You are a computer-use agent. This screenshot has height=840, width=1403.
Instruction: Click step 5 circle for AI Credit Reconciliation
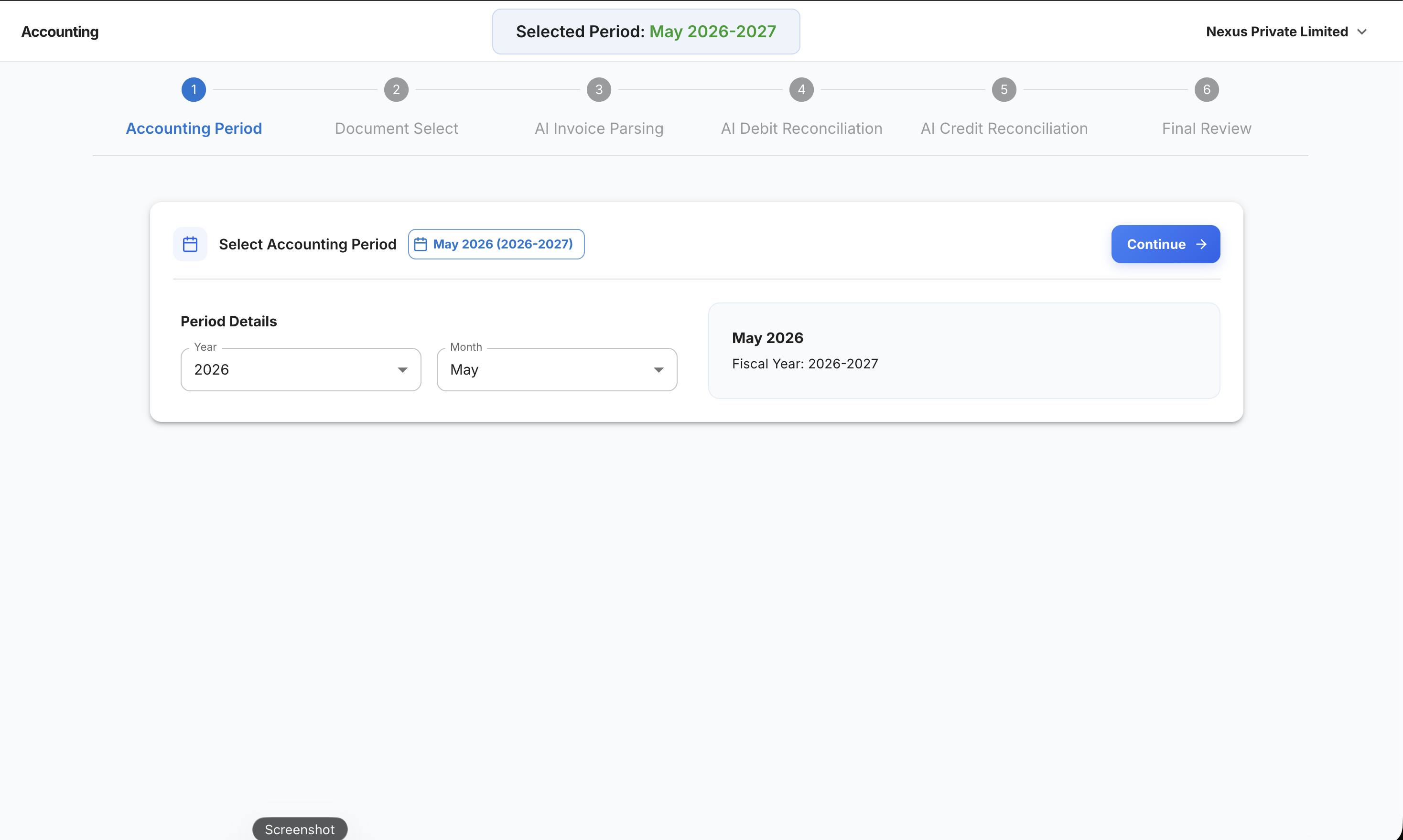click(x=1004, y=89)
